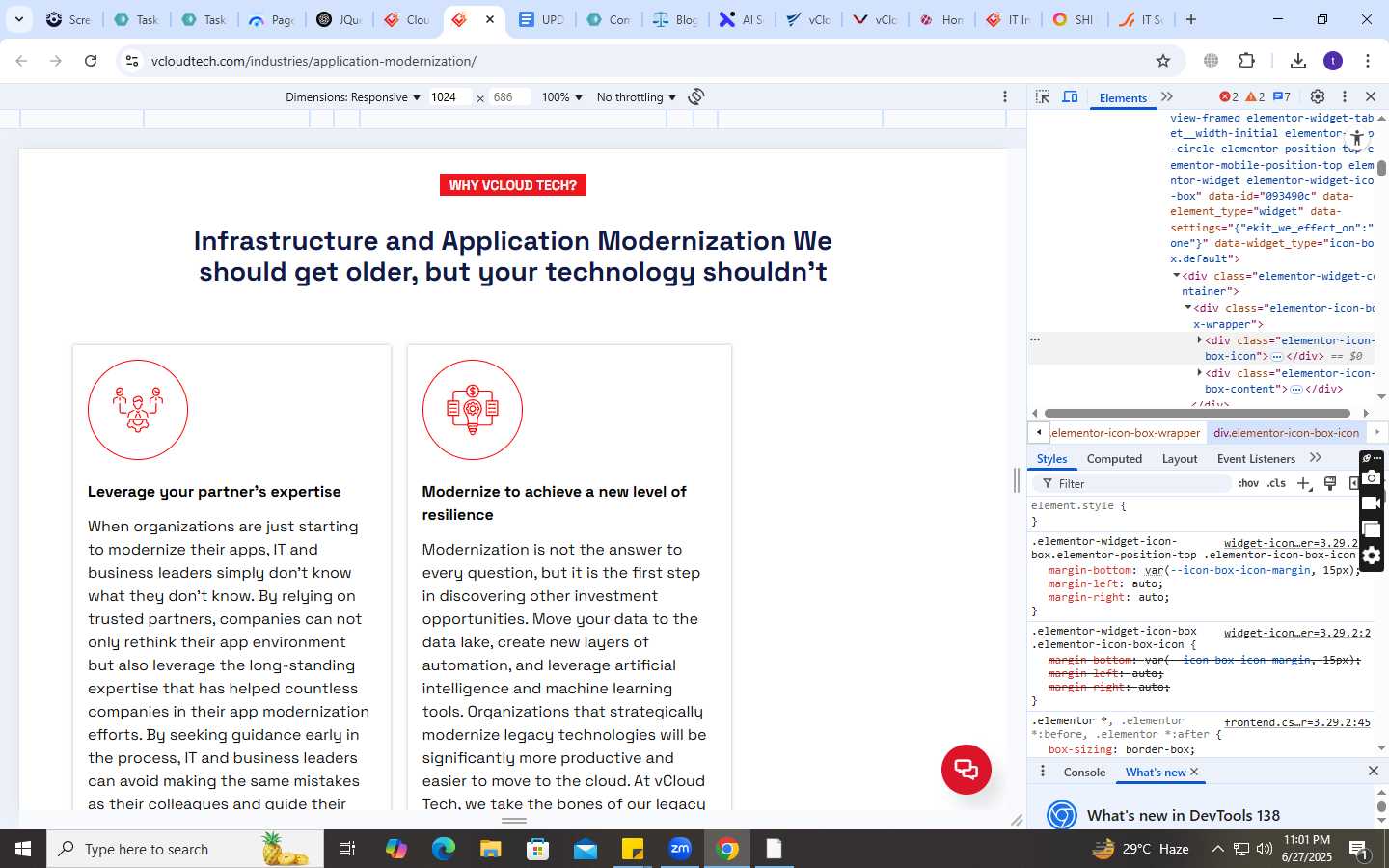Open the accessibility widget icon

tap(1357, 139)
